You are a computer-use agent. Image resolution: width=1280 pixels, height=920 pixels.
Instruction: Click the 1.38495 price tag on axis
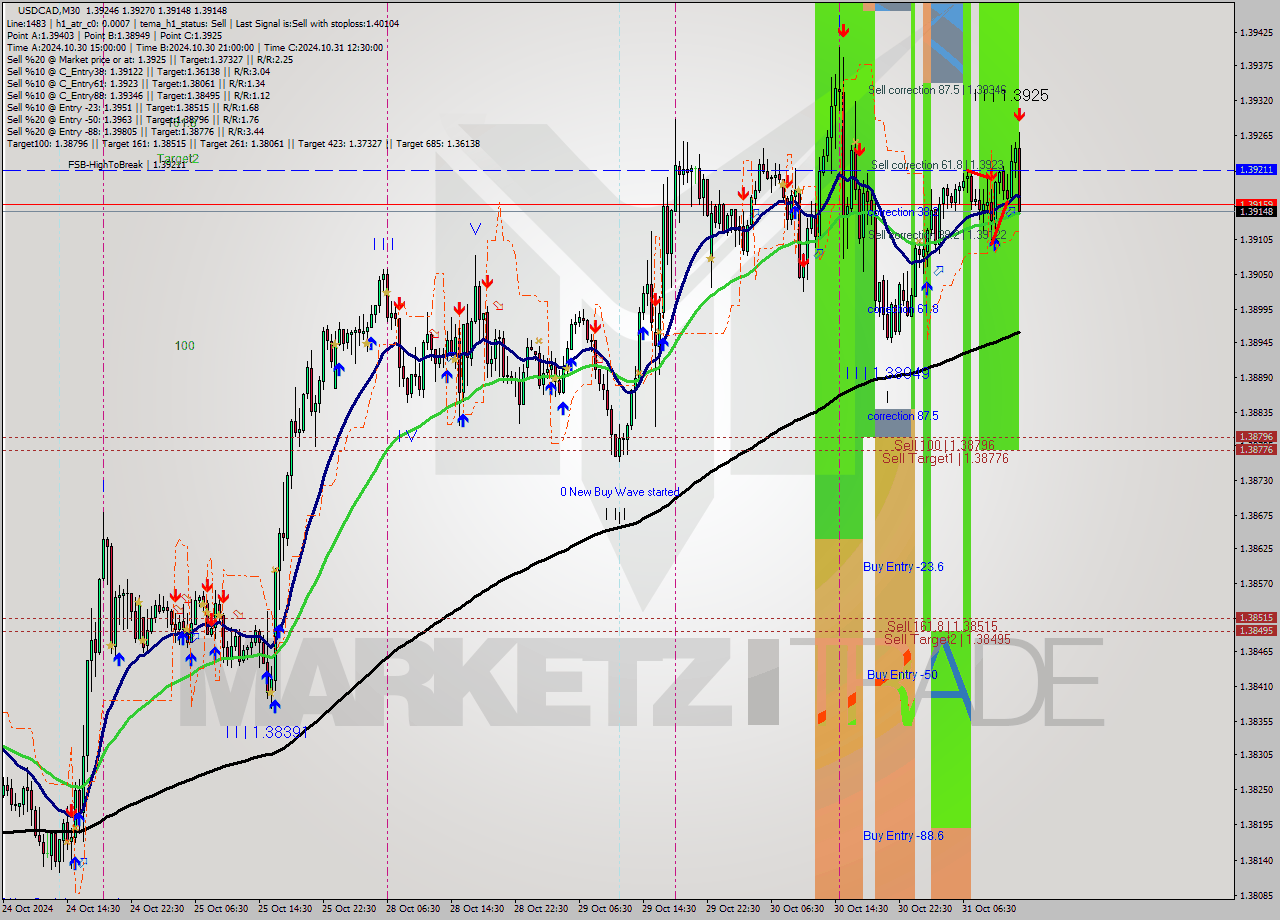pos(1256,630)
